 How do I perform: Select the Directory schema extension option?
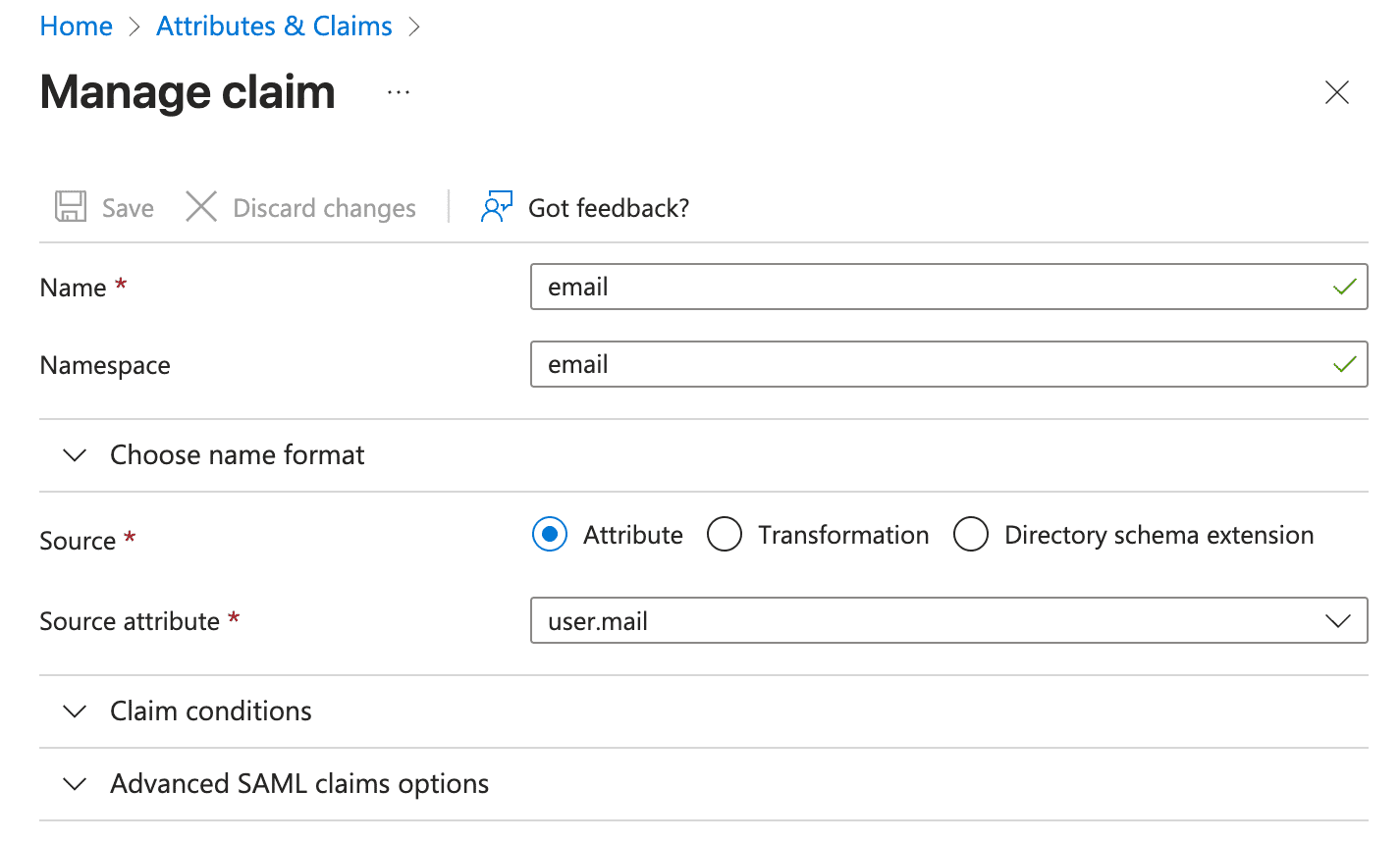pyautogui.click(x=971, y=534)
